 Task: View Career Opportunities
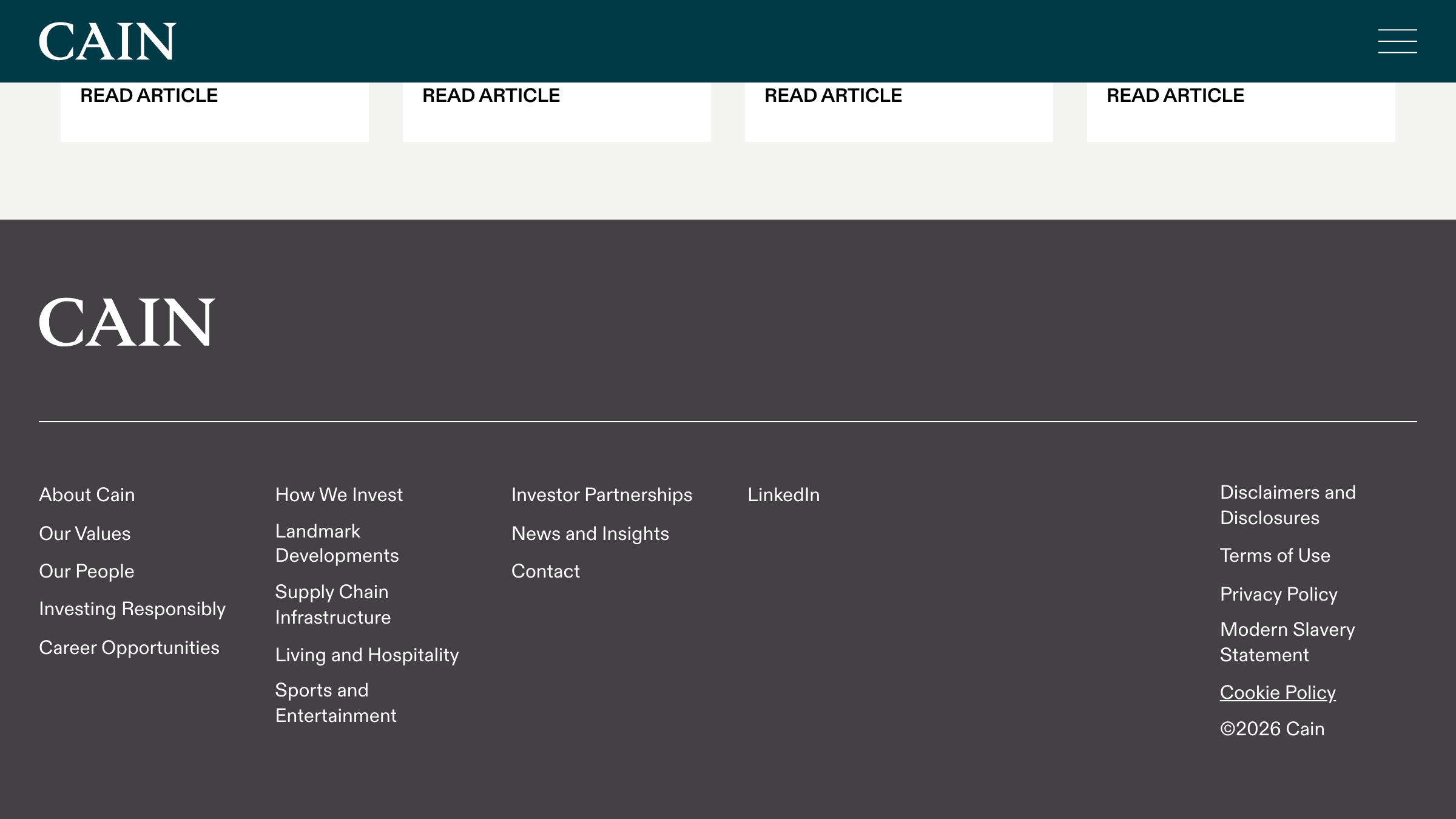click(x=129, y=648)
